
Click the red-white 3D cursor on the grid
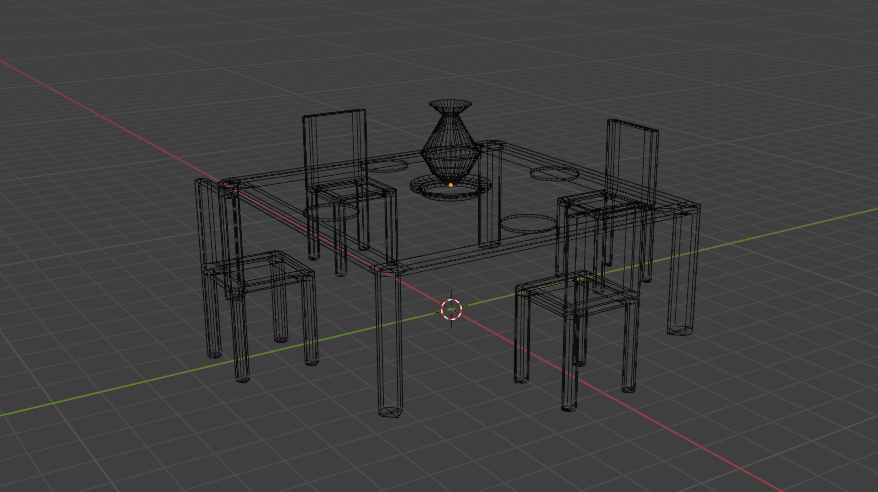click(451, 309)
